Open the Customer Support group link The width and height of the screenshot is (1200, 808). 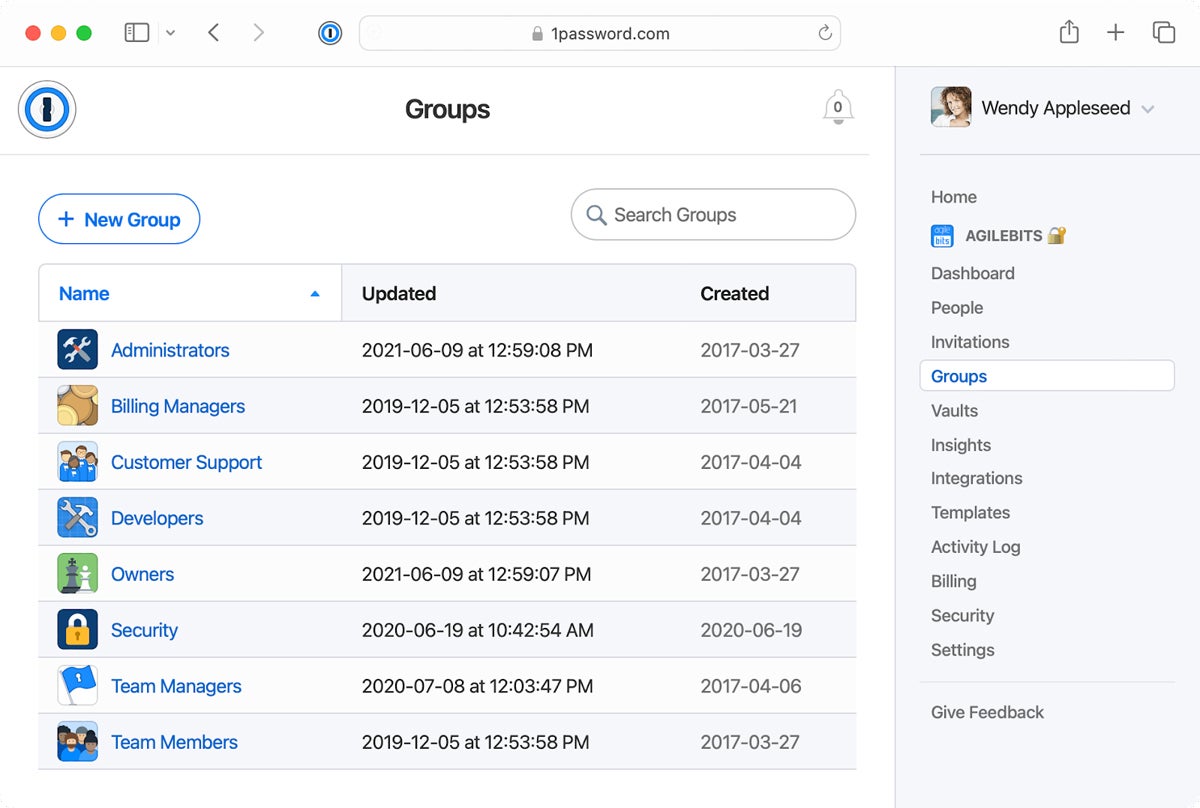click(186, 462)
